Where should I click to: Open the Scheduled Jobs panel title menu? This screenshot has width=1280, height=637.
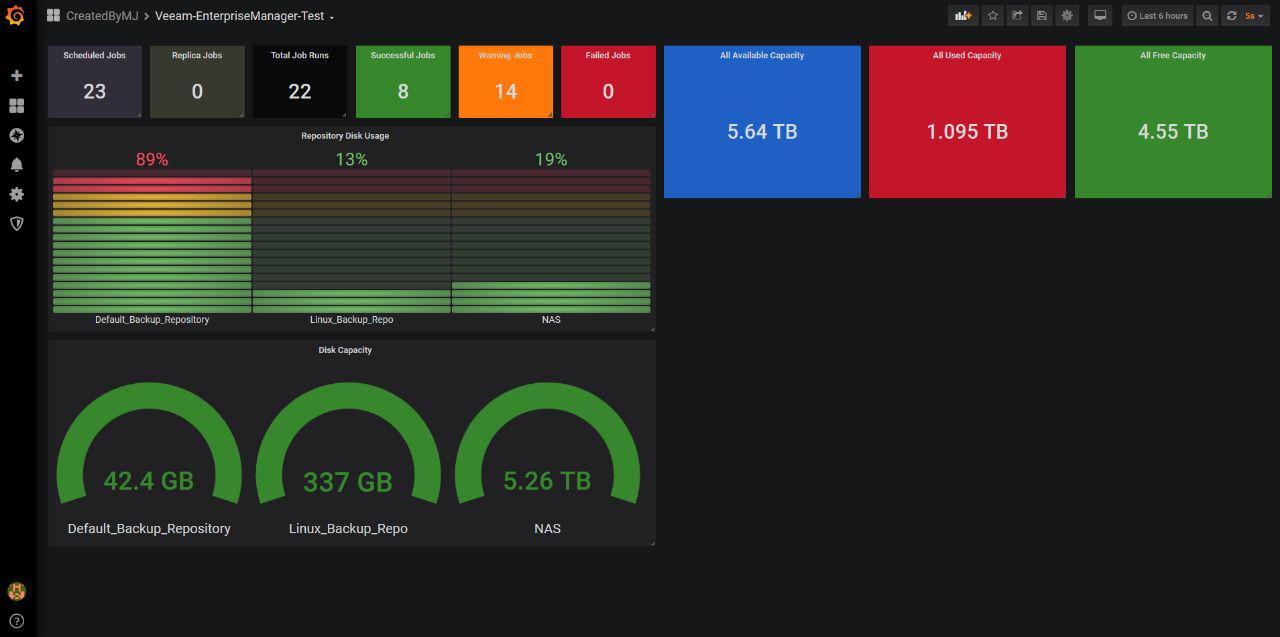click(94, 55)
